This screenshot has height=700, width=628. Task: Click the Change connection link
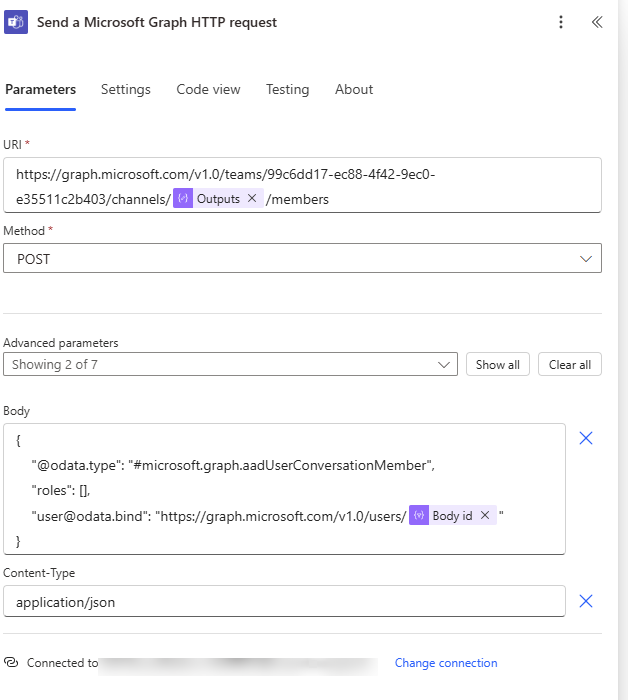tap(446, 663)
